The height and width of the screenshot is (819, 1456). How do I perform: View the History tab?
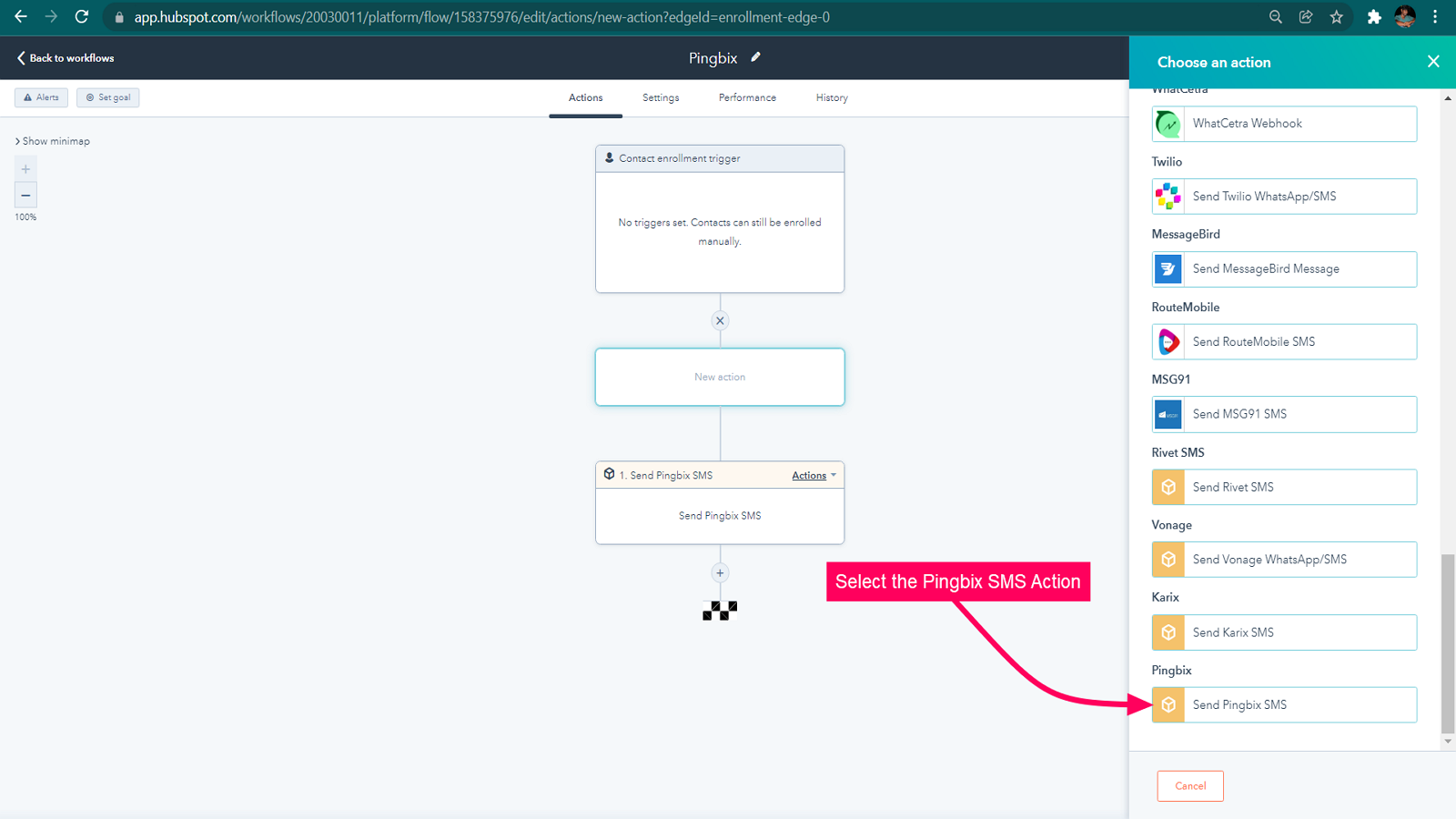coord(832,97)
